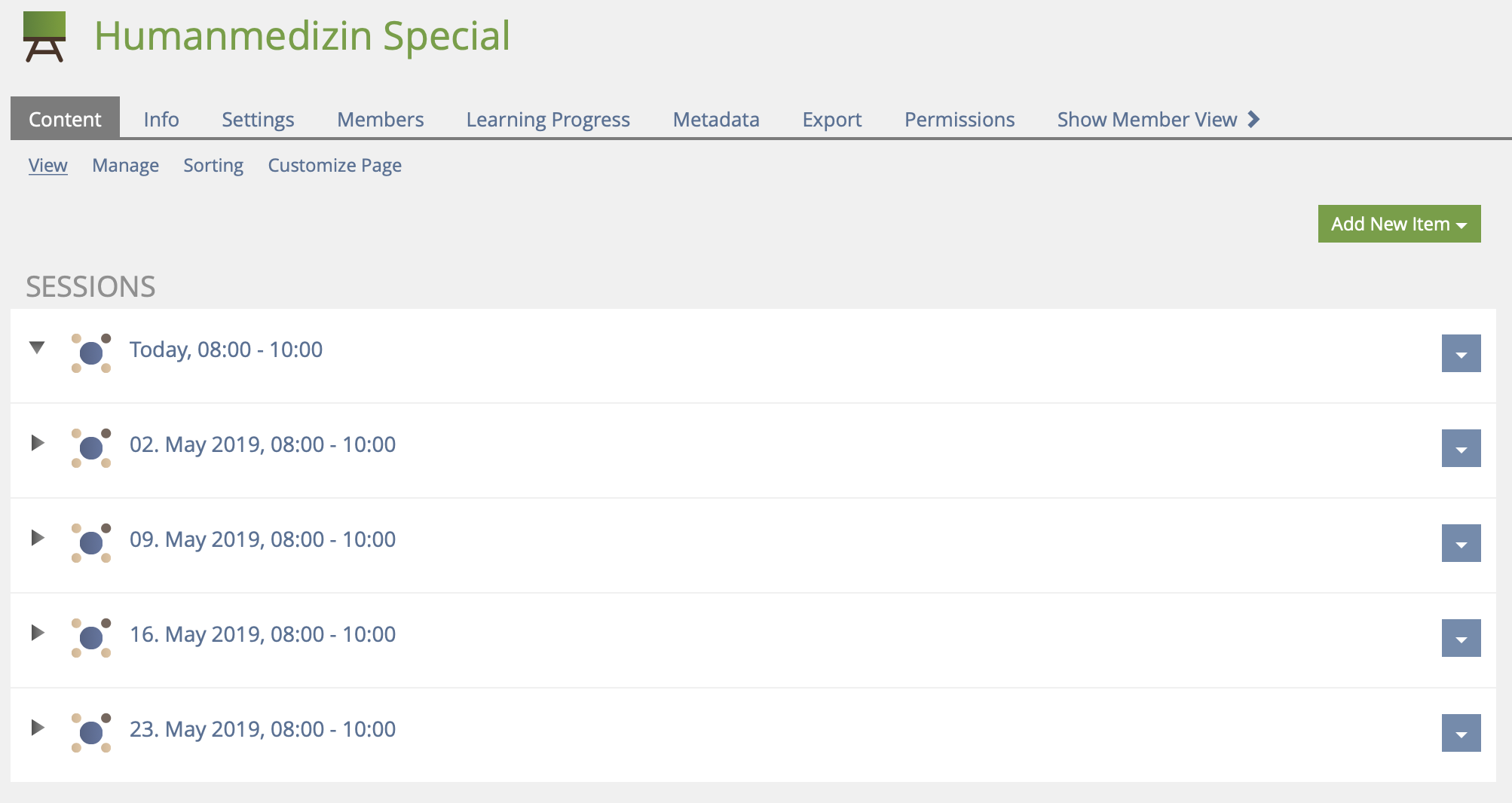Collapse the Today 08:00 - 10:00 session
Viewport: 1512px width, 803px height.
tap(37, 347)
